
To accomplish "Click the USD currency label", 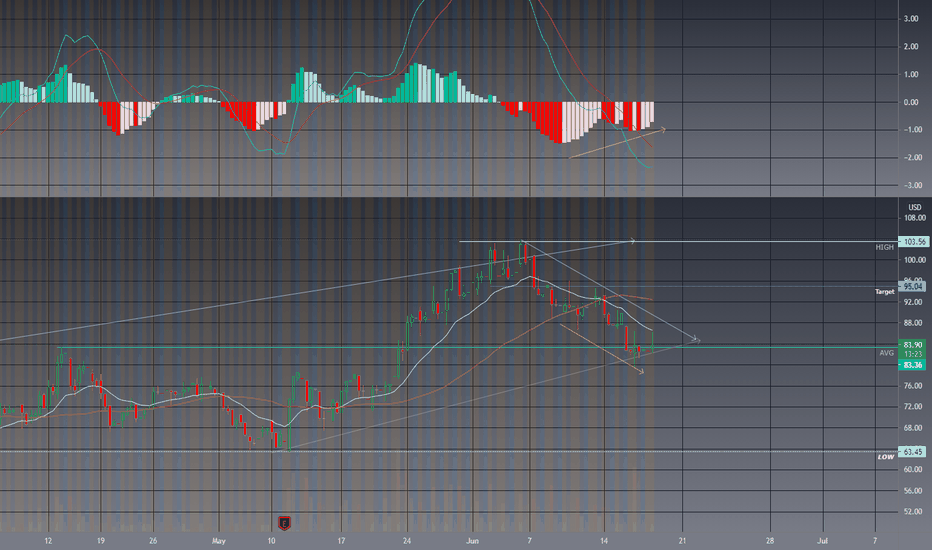I will [914, 208].
